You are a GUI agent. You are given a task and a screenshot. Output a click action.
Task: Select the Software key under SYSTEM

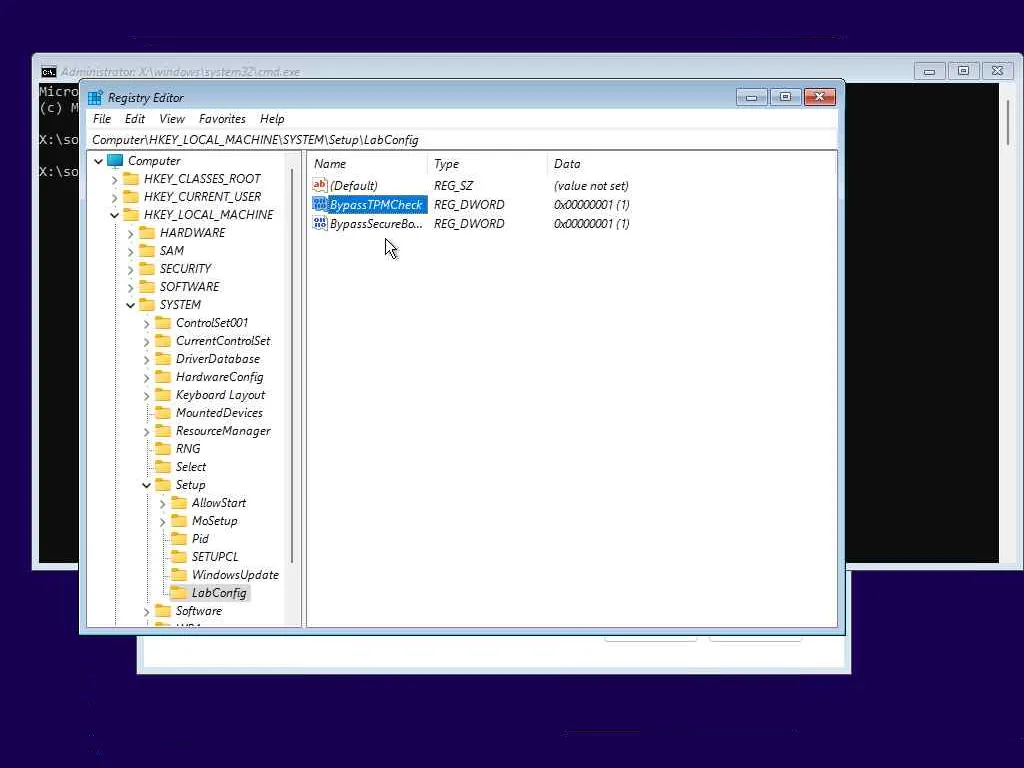[x=199, y=611]
